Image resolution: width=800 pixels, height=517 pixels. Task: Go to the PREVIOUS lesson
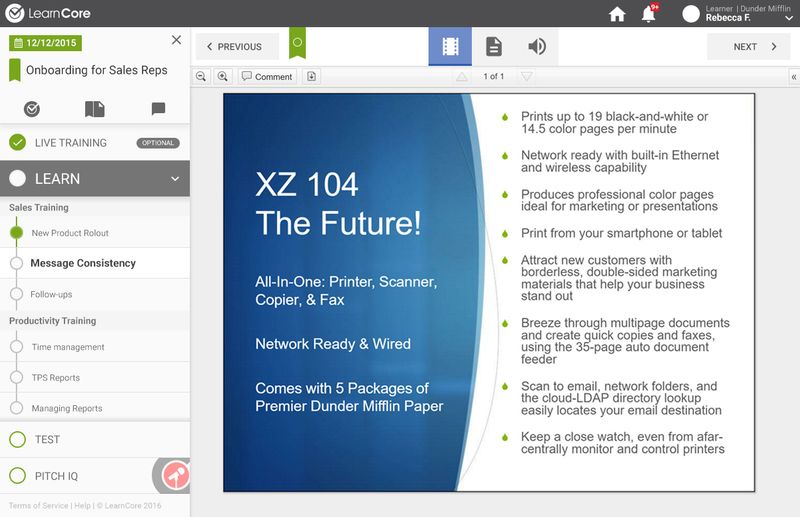(237, 47)
